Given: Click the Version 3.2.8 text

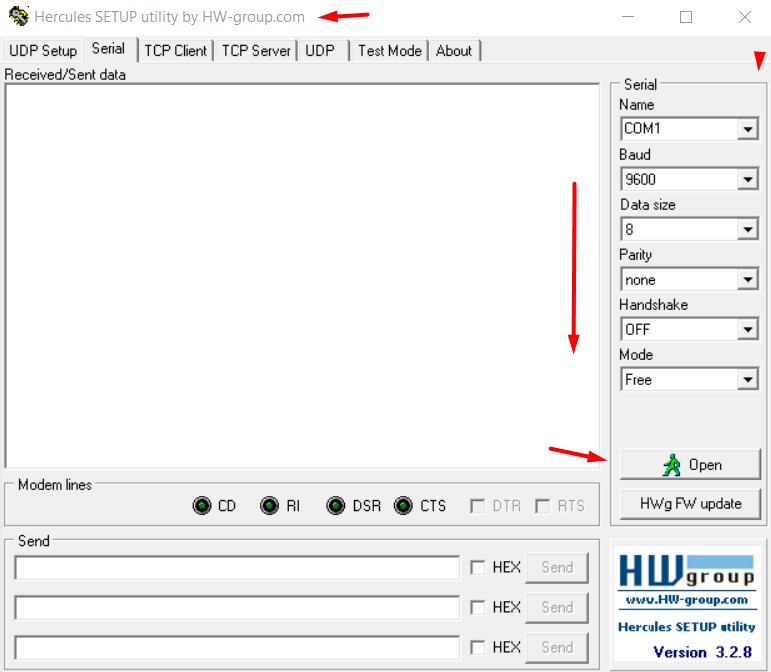Looking at the screenshot, I should (702, 652).
